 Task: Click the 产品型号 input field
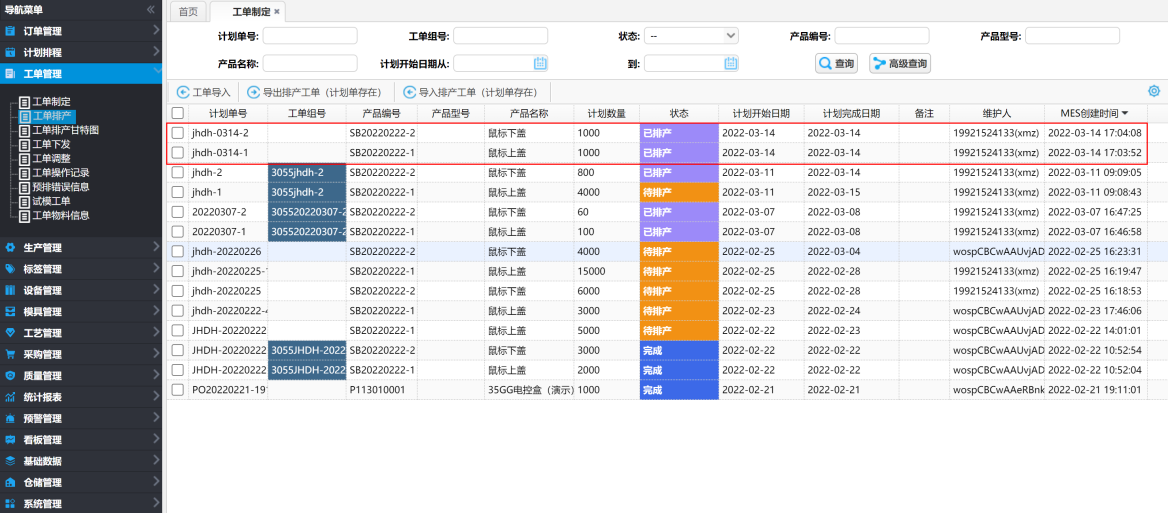click(x=1073, y=36)
